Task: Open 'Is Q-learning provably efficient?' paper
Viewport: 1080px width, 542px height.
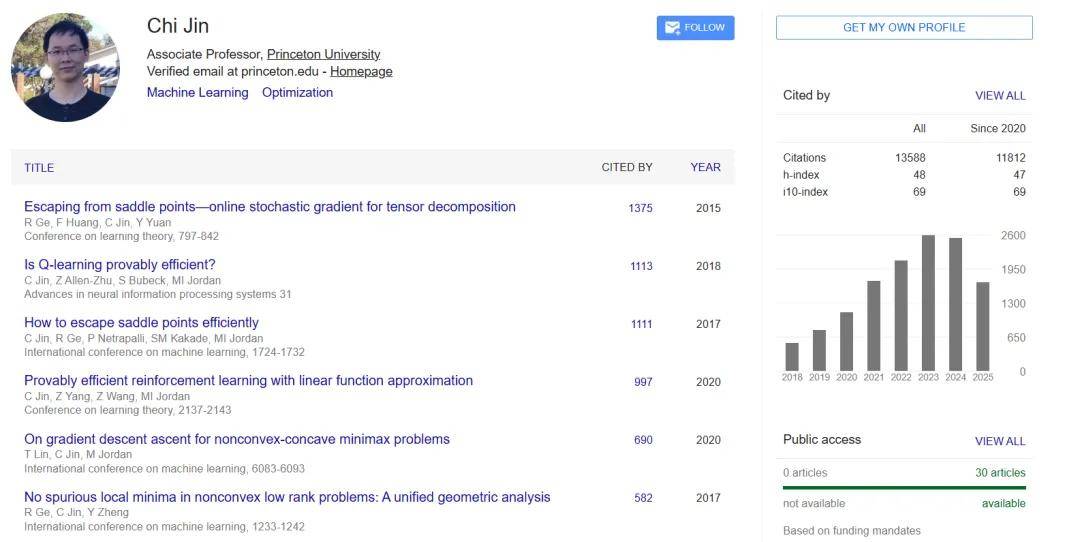Action: [120, 265]
